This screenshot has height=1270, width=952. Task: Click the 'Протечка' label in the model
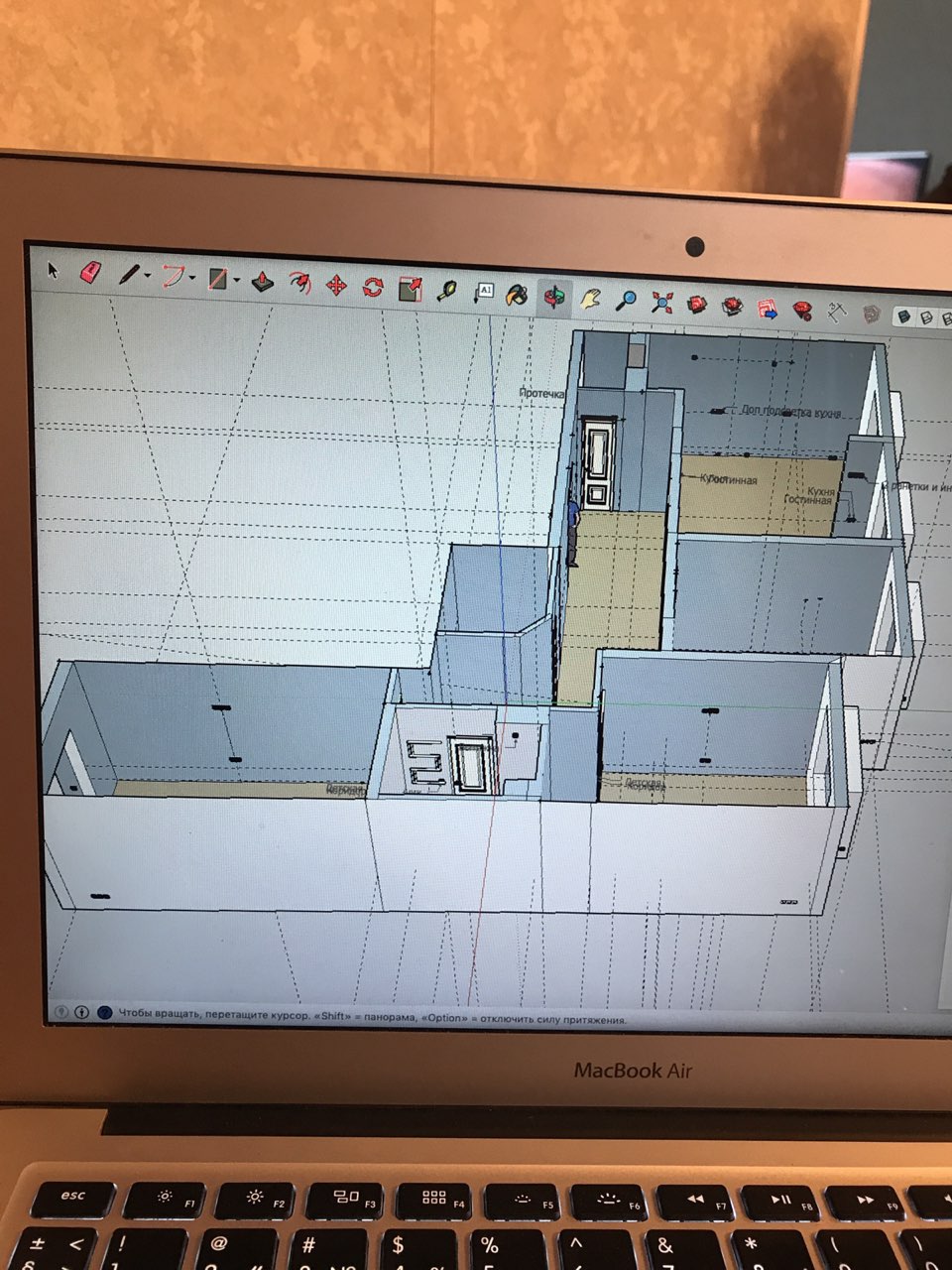pos(541,393)
